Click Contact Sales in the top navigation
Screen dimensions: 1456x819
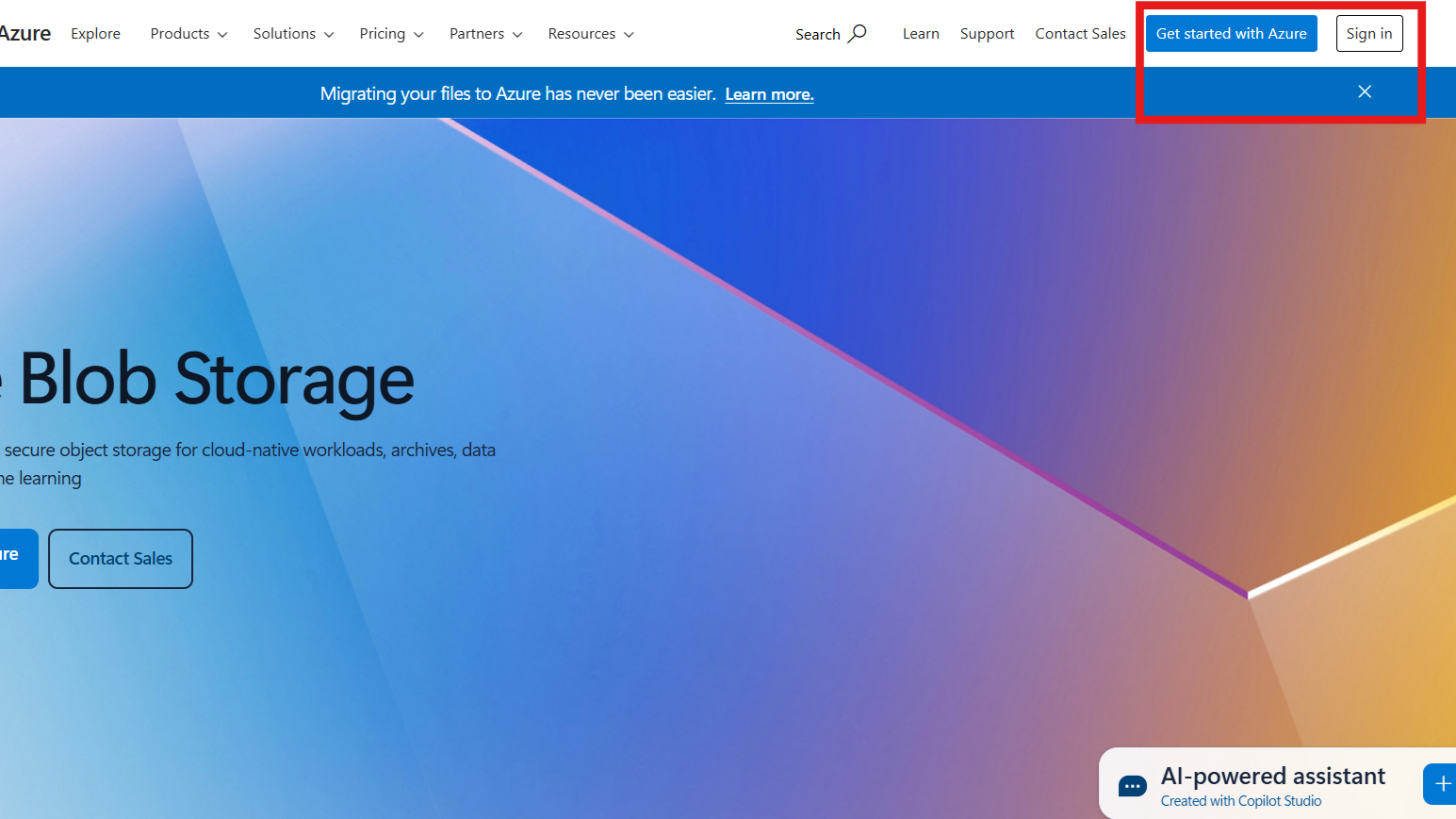click(1080, 34)
